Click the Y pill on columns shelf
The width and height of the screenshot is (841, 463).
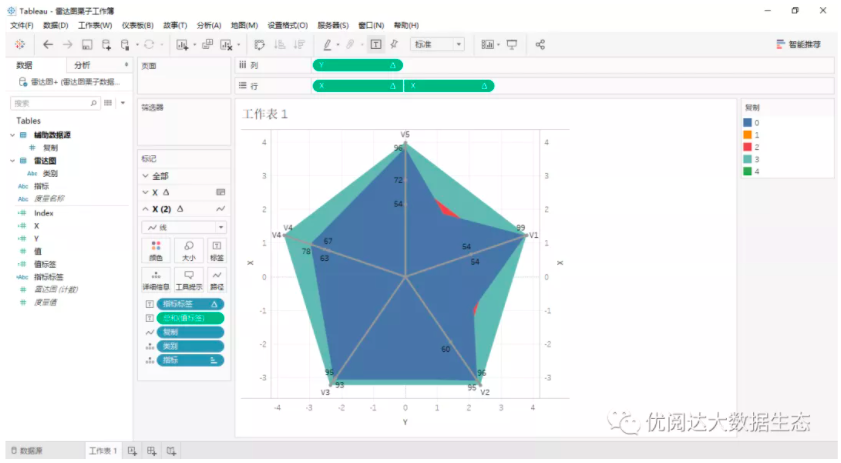(x=357, y=65)
